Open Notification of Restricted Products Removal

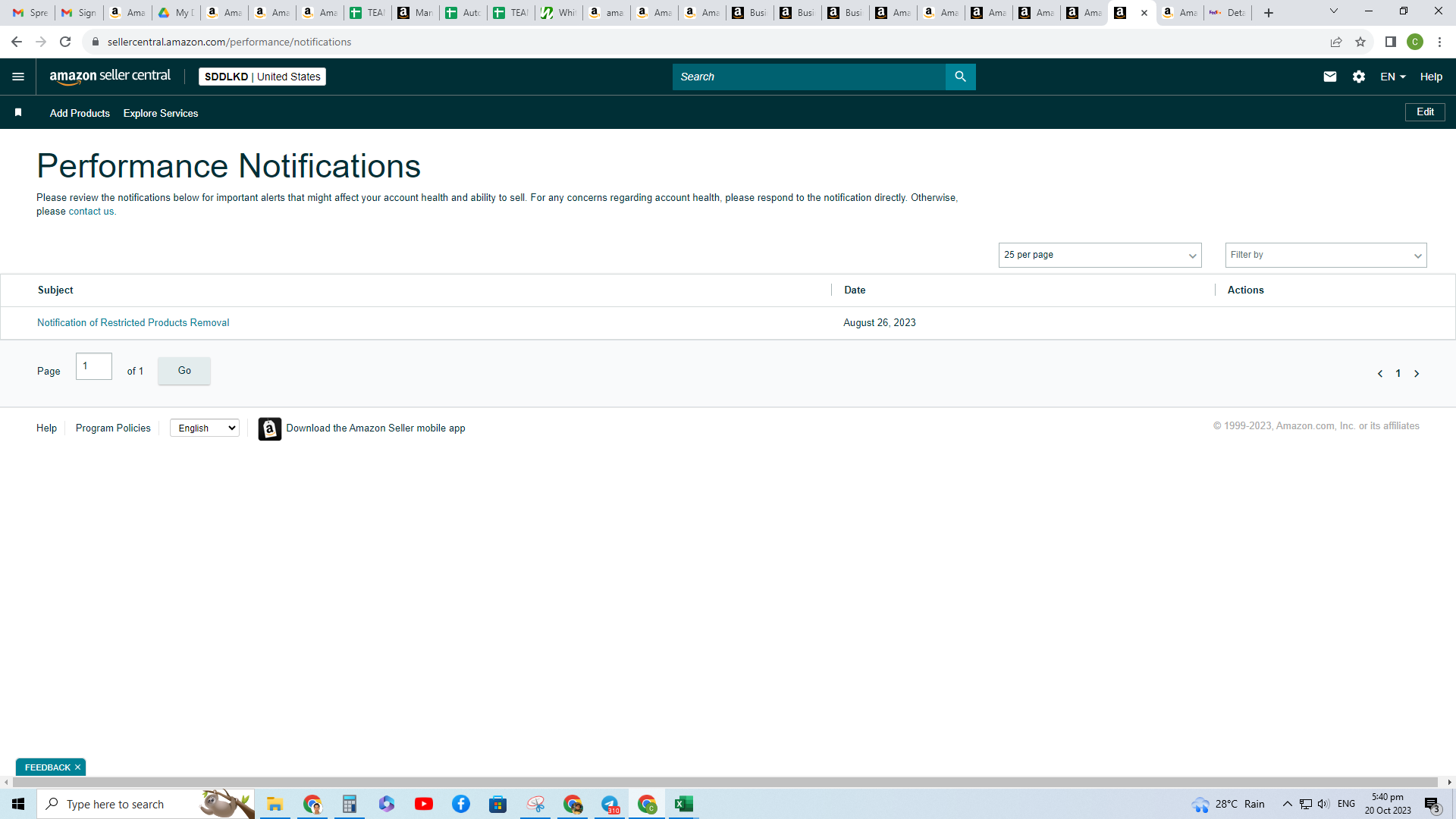click(133, 323)
